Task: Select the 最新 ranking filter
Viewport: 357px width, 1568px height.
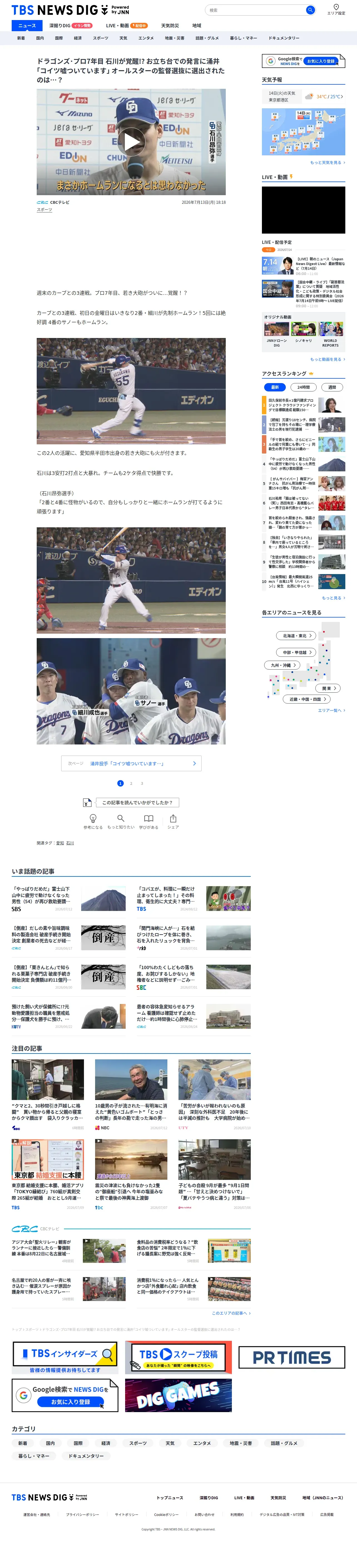Action: click(275, 387)
